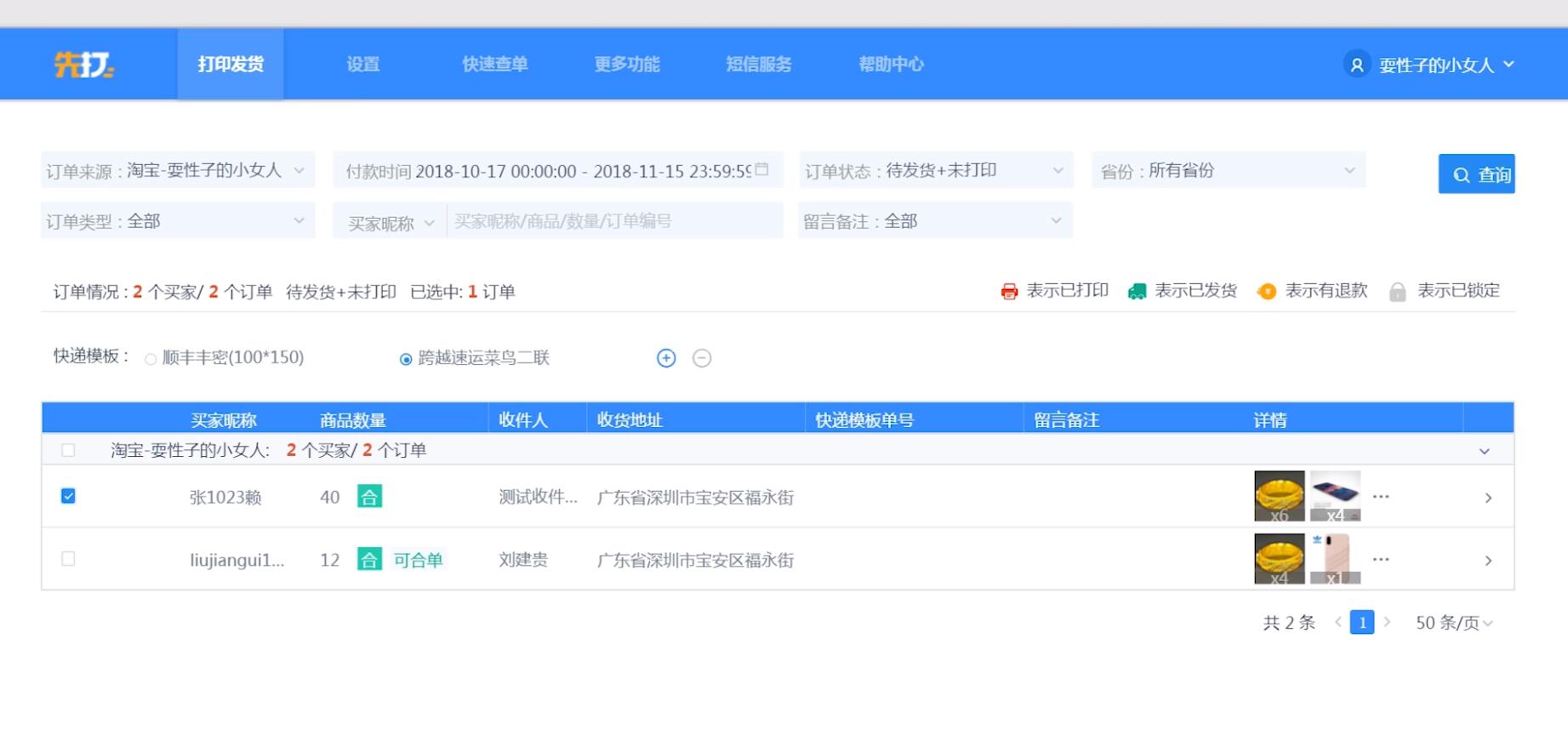Click buyer name 张1023赖
This screenshot has height=747, width=1568.
point(225,497)
